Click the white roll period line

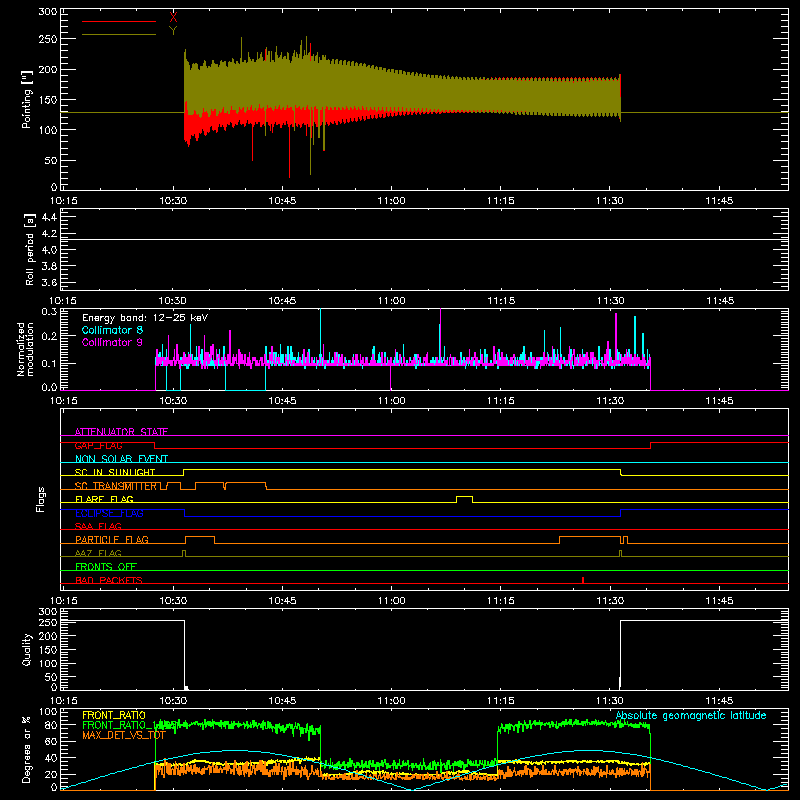click(424, 239)
